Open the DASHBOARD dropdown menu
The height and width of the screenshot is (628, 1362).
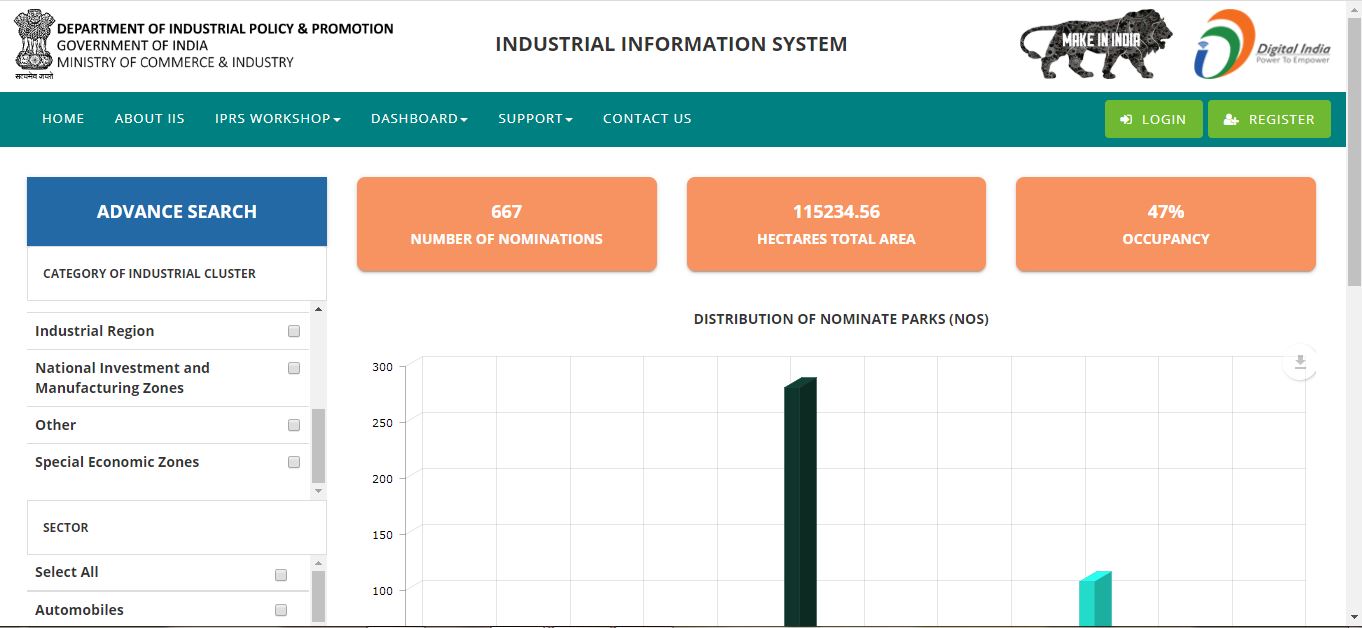(x=418, y=118)
